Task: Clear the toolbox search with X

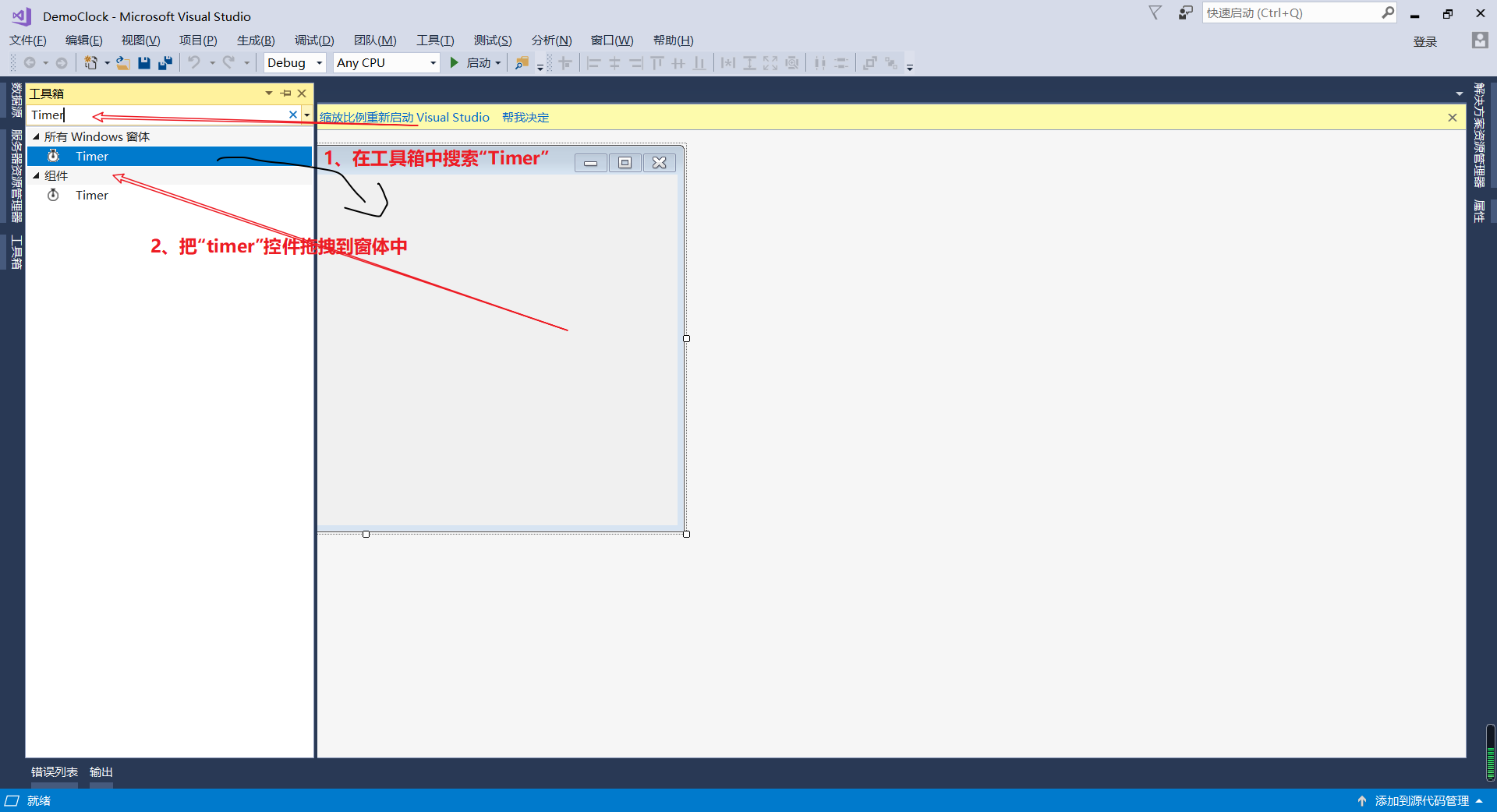Action: point(293,115)
